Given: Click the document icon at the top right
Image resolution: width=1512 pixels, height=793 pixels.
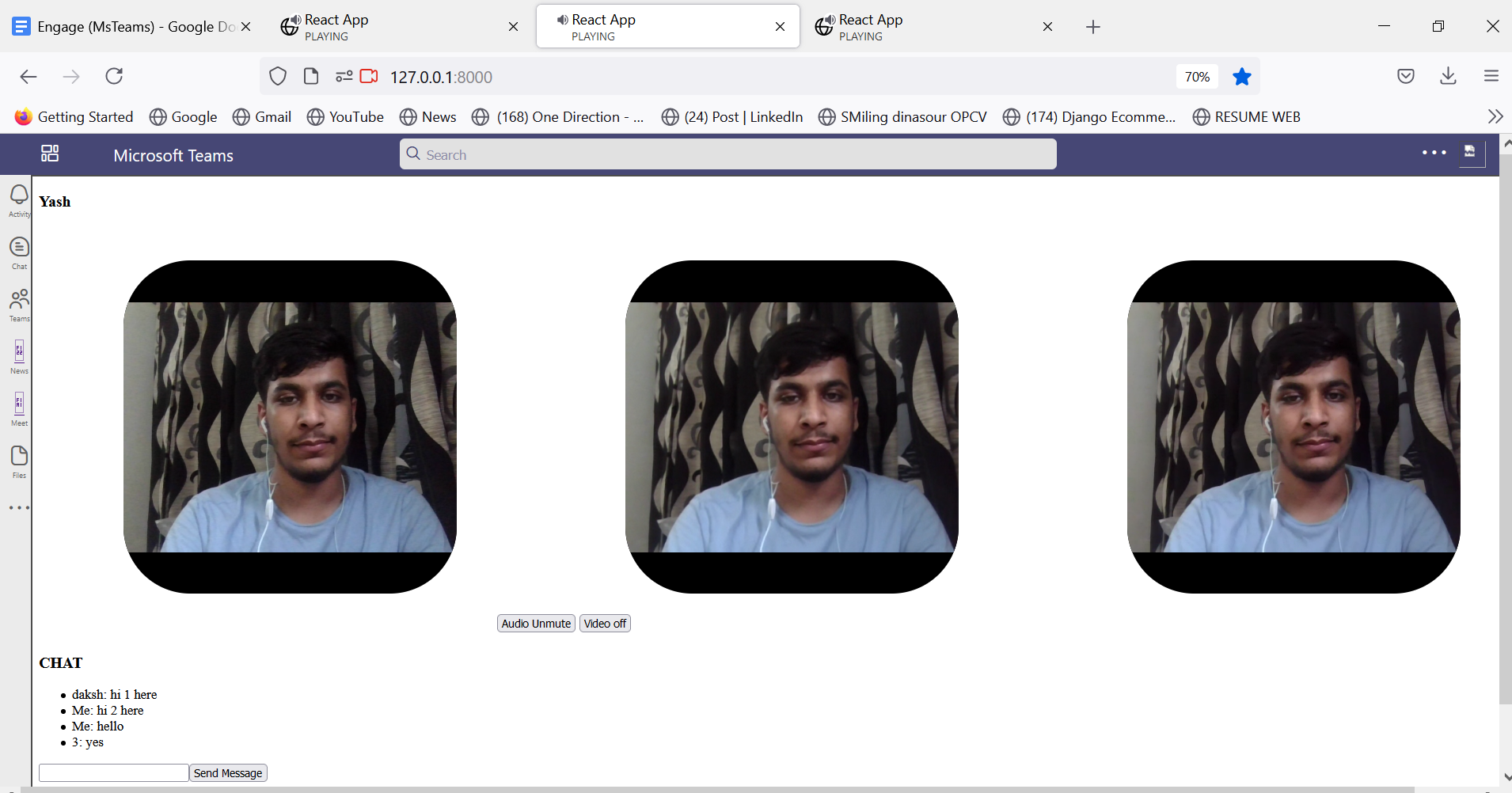Looking at the screenshot, I should click(x=1471, y=154).
